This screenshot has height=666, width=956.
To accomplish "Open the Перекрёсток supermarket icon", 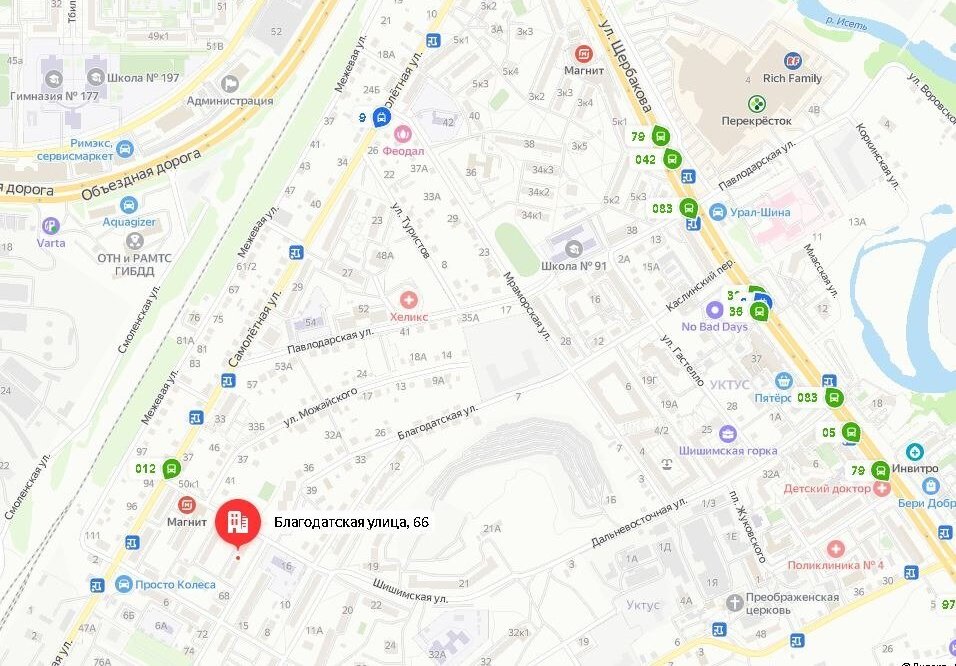I will pyautogui.click(x=757, y=104).
